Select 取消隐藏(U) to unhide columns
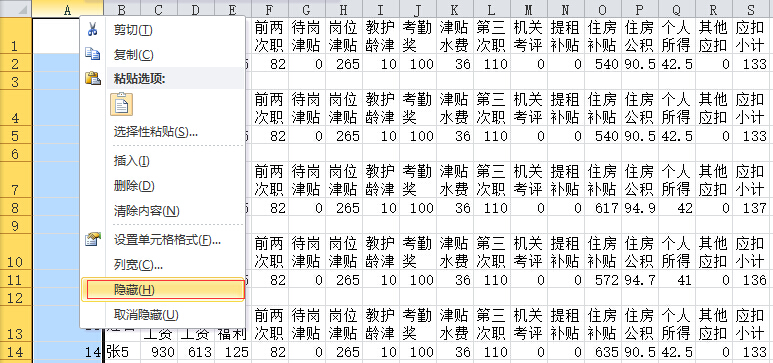Viewport: 773px width, 363px height. pyautogui.click(x=146, y=315)
